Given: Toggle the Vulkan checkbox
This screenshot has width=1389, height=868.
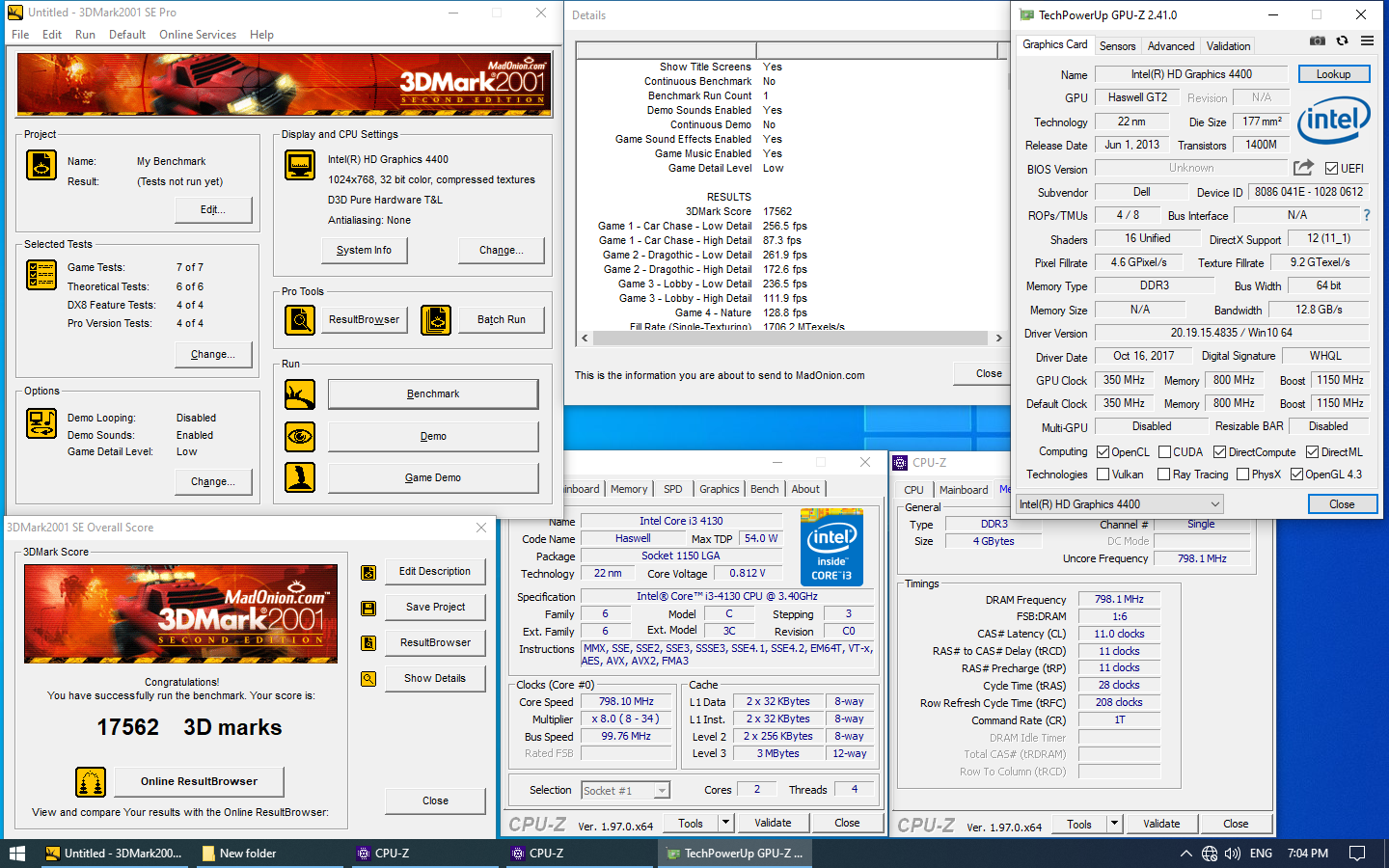Looking at the screenshot, I should [x=1103, y=475].
